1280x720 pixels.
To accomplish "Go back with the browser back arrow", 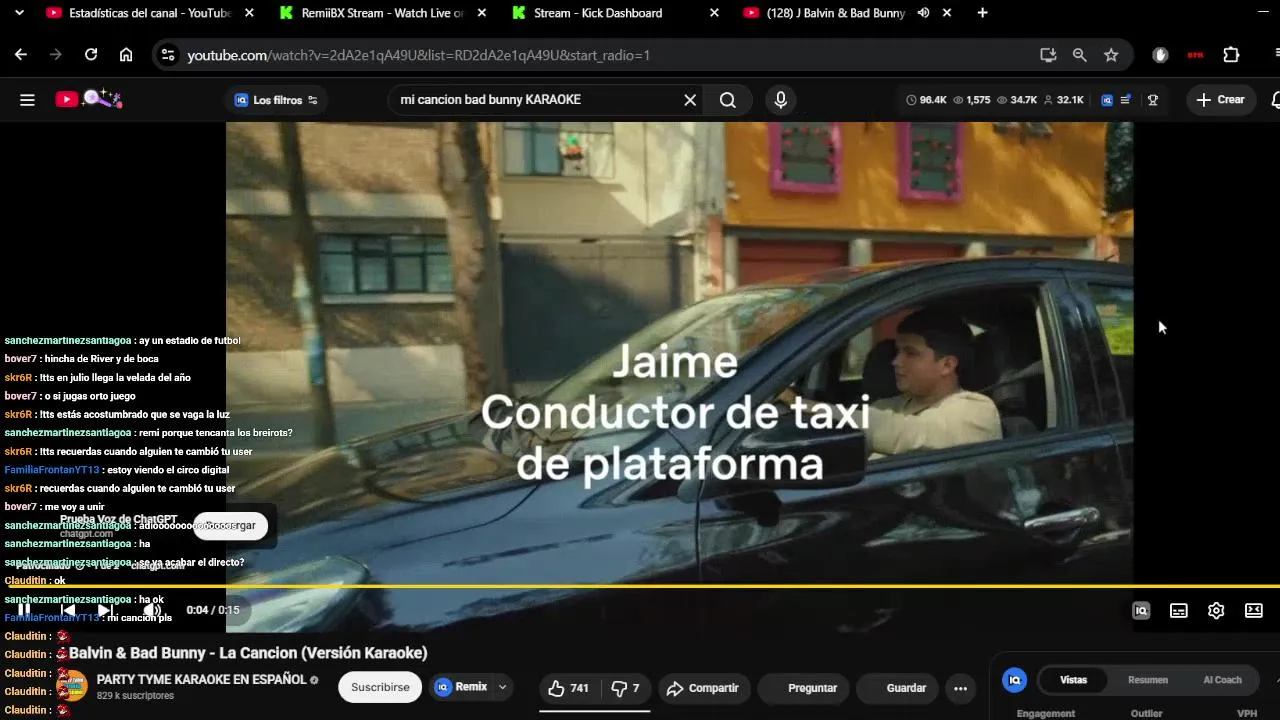I will [x=21, y=55].
